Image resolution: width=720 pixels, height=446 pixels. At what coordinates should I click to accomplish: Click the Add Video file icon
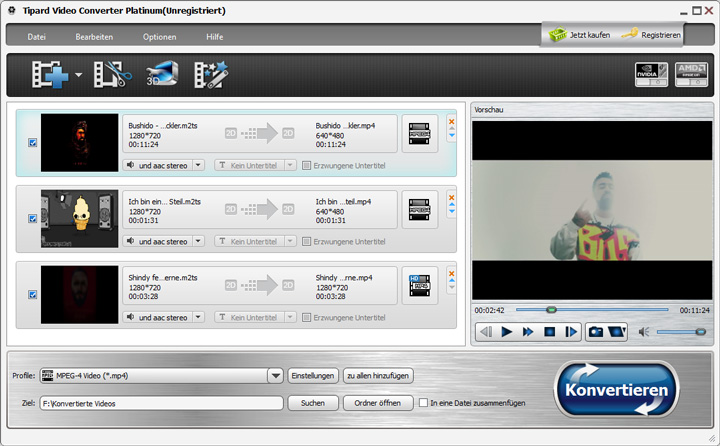50,74
